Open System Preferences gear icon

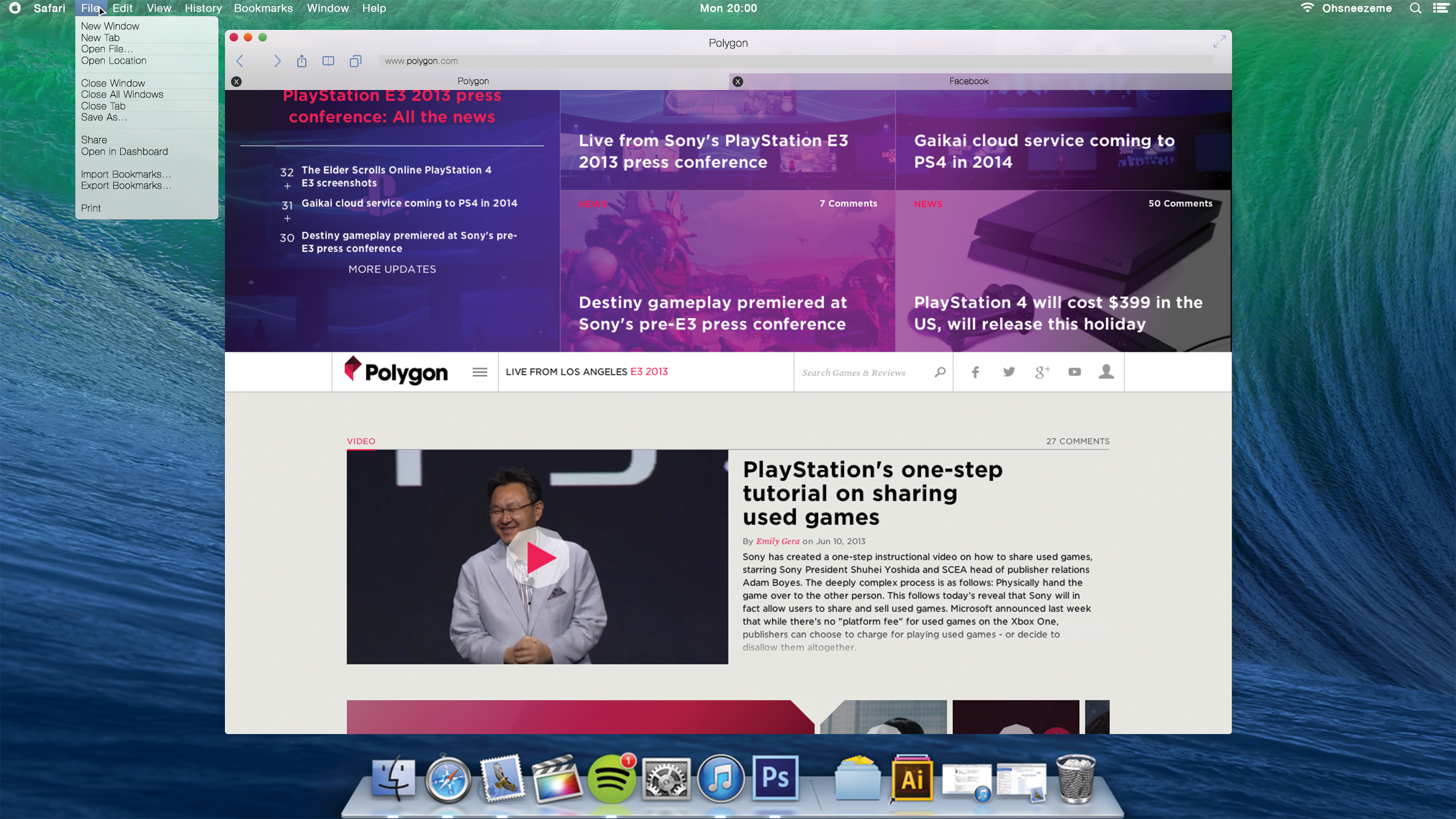point(666,780)
